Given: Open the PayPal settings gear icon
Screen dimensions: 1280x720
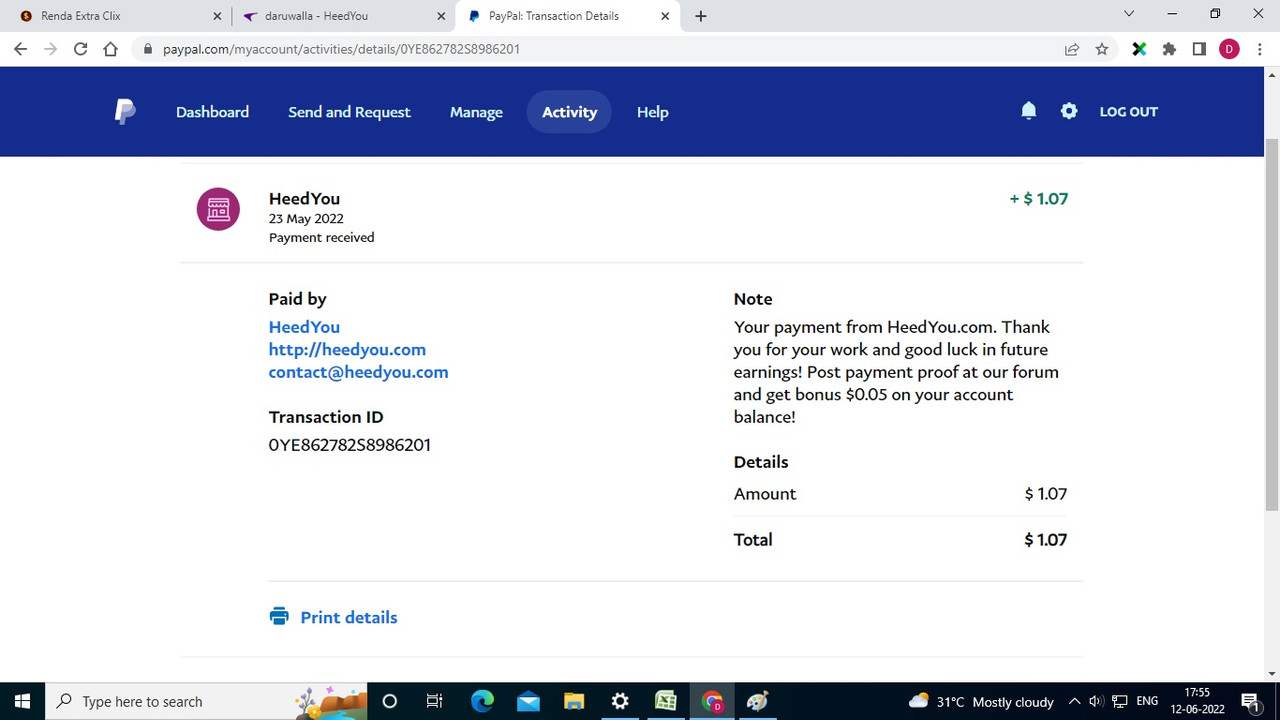Looking at the screenshot, I should 1069,111.
